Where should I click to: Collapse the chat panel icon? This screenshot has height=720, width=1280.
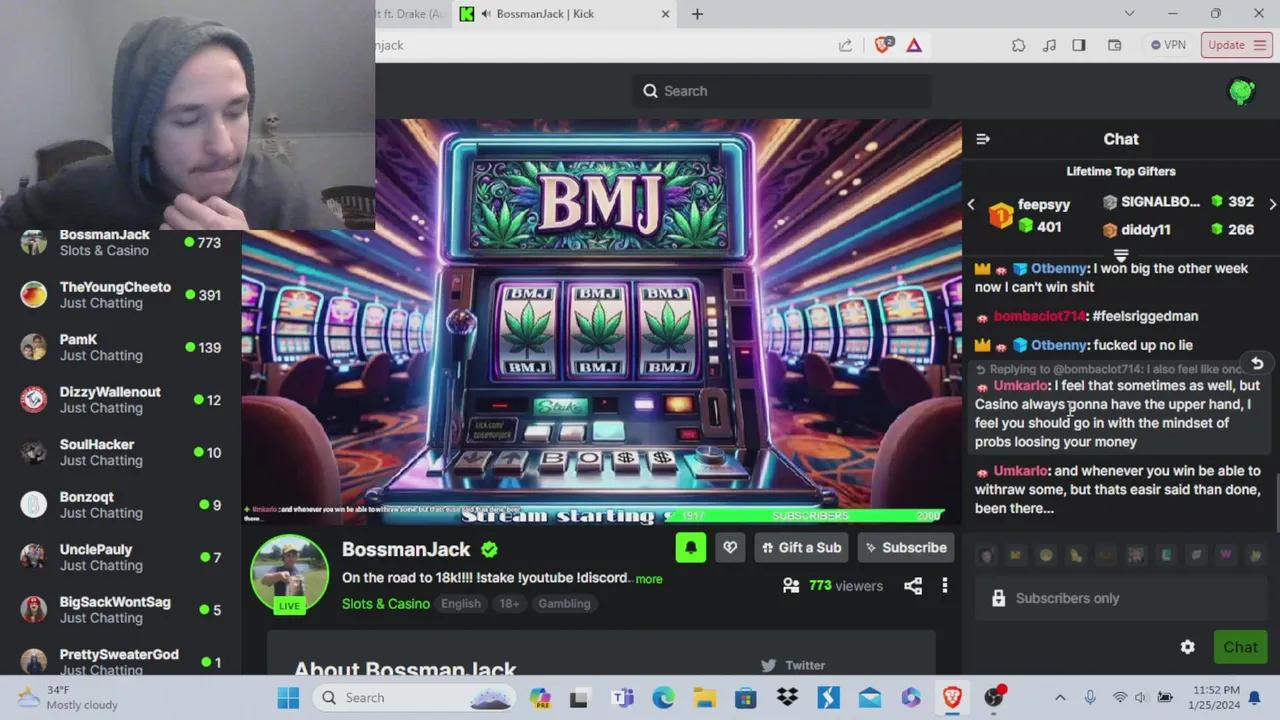point(983,139)
